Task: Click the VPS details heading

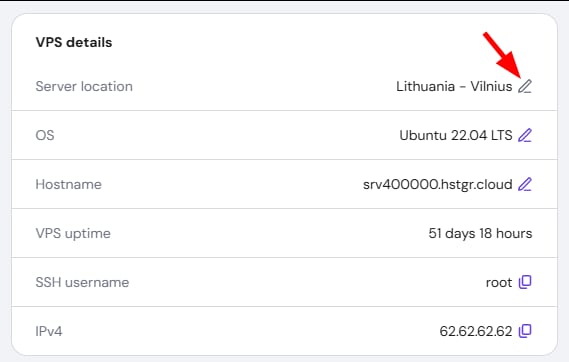Action: click(x=74, y=42)
